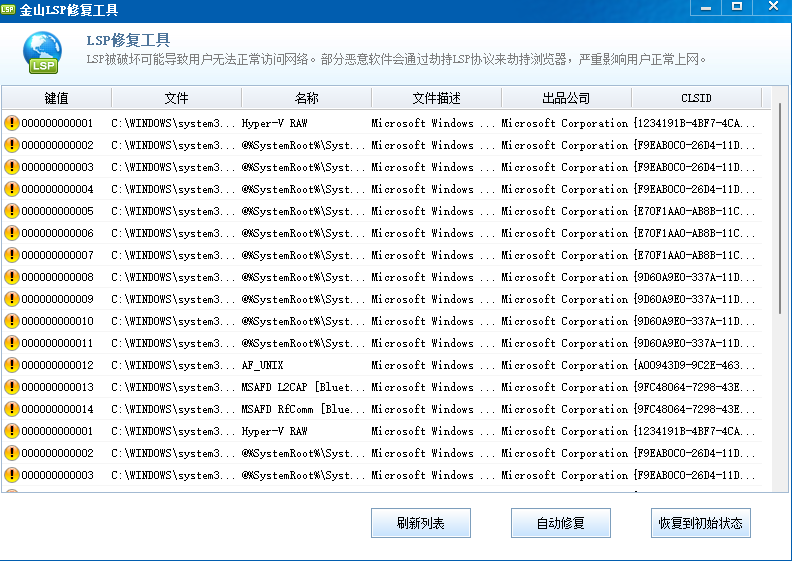
Task: Select the MSAFD RfComm [Blue... name cell
Action: tap(303, 409)
